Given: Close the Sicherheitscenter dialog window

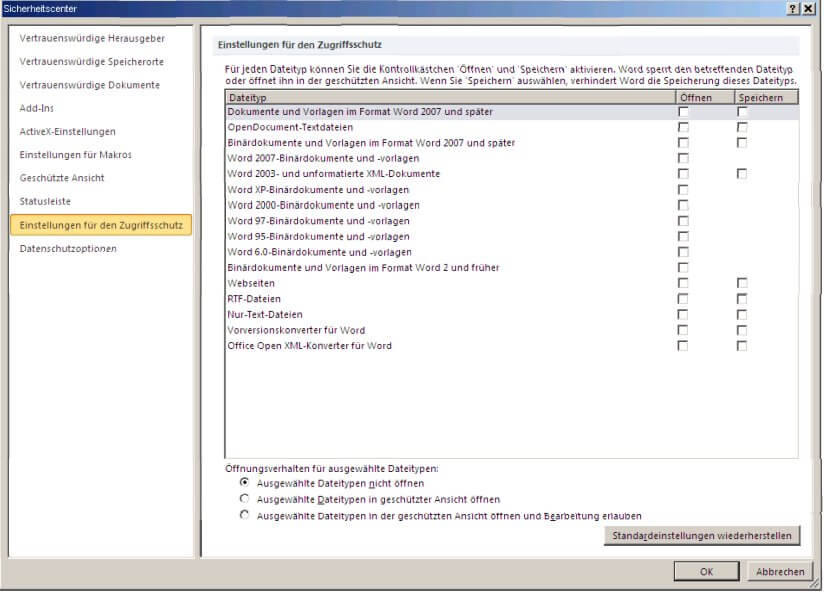Looking at the screenshot, I should (x=809, y=8).
